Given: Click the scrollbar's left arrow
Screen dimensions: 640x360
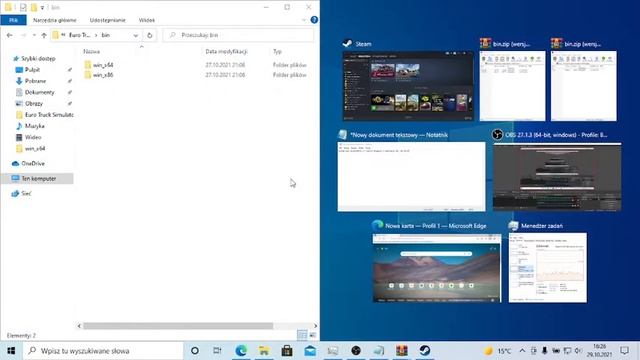Looking at the screenshot, I should (79, 326).
